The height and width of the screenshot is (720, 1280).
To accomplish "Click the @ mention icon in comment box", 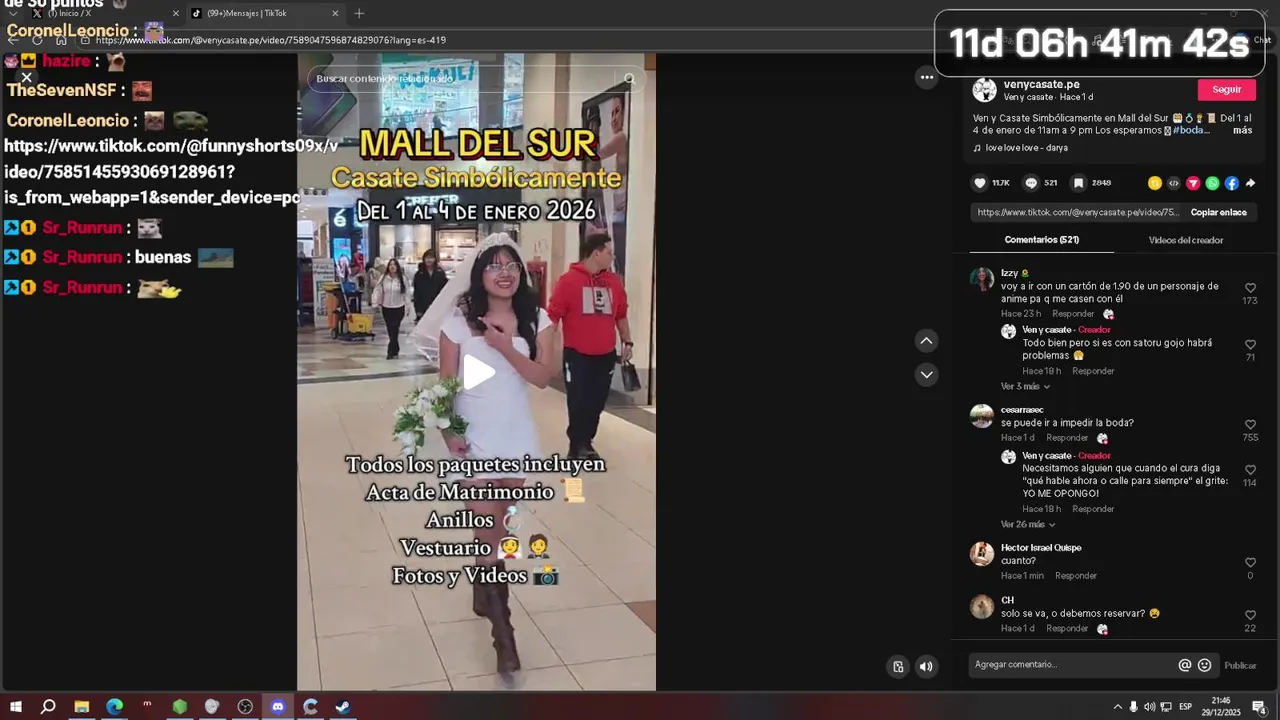I will point(1185,665).
